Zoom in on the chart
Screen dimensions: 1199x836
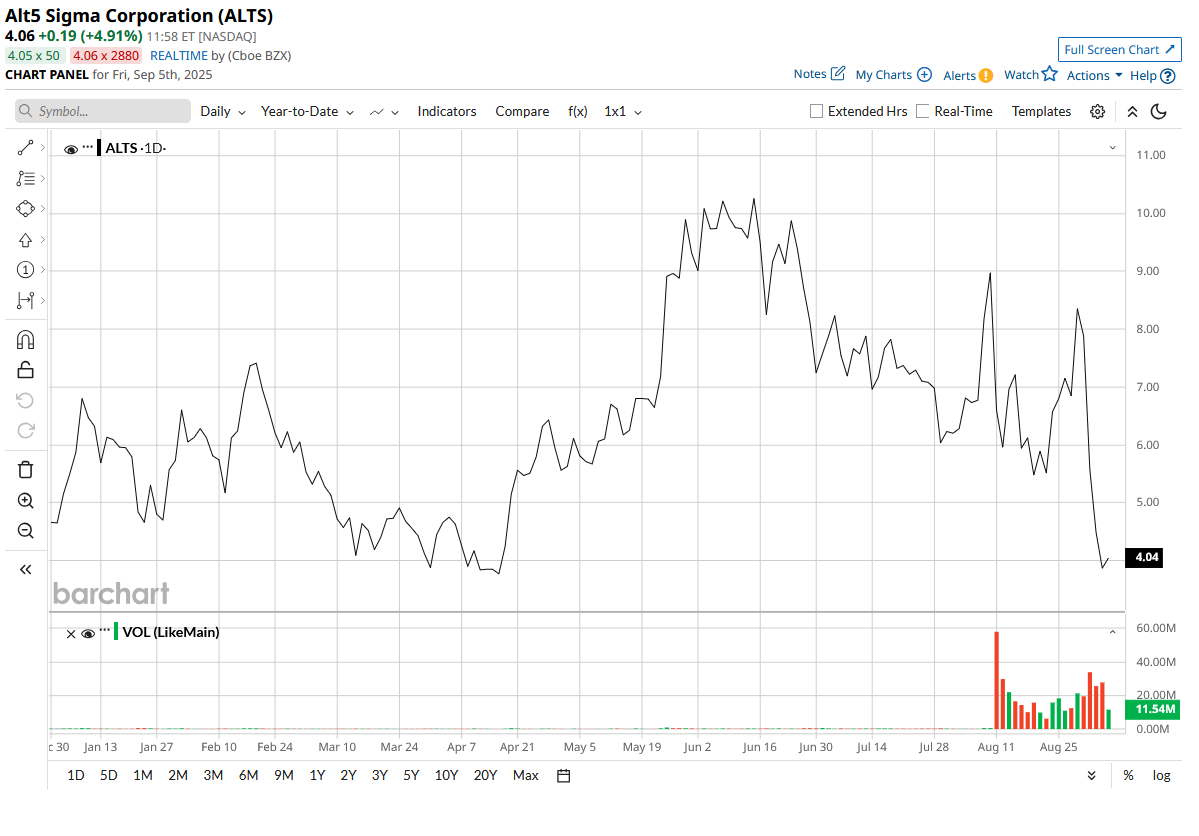click(25, 500)
